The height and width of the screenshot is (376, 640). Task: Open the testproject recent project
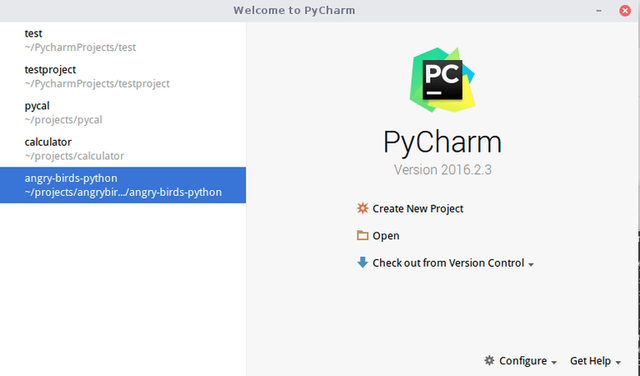[x=123, y=76]
